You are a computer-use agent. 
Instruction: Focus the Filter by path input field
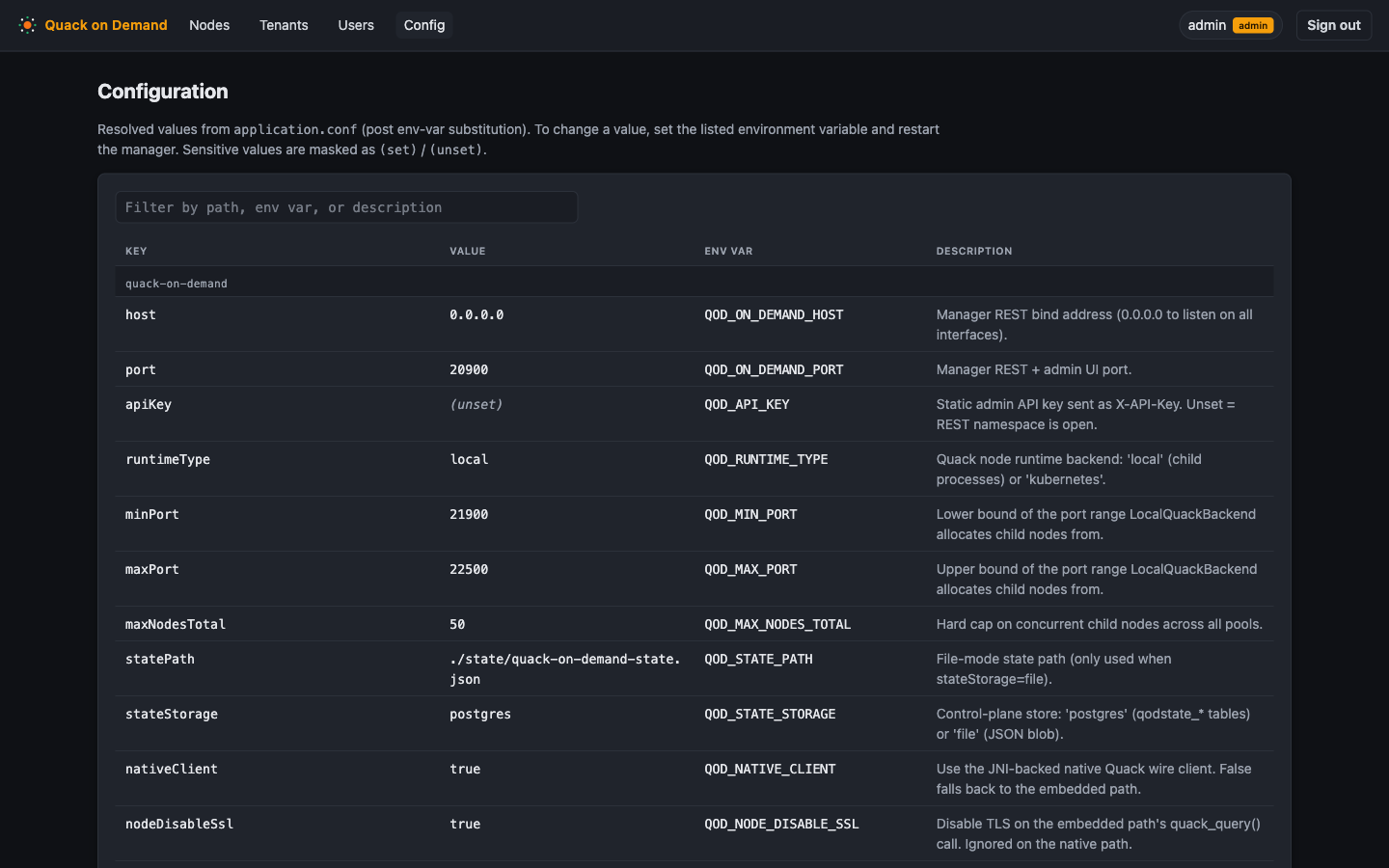[346, 207]
